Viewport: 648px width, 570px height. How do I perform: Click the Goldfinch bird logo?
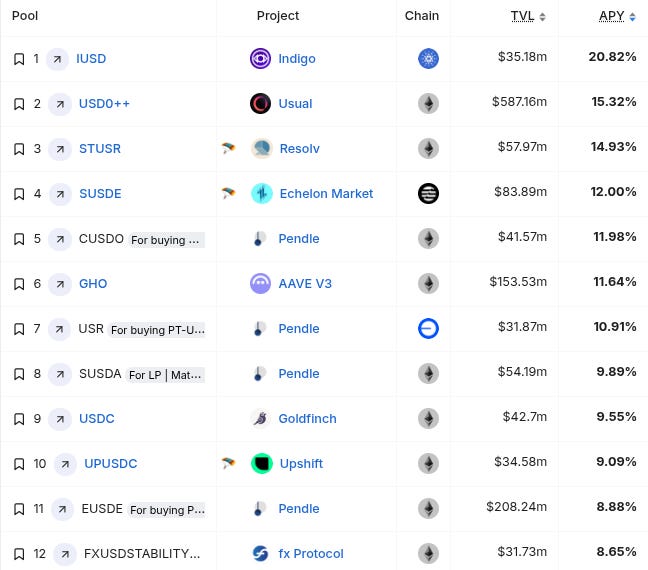point(260,419)
